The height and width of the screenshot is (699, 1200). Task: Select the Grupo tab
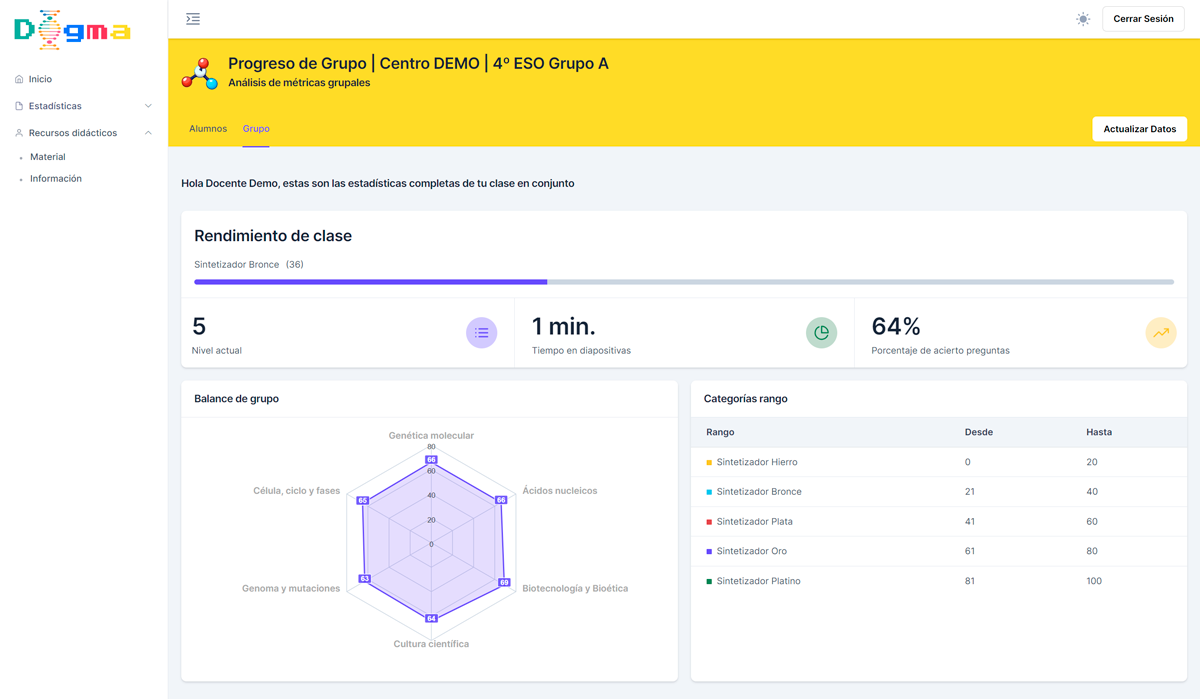pos(256,129)
